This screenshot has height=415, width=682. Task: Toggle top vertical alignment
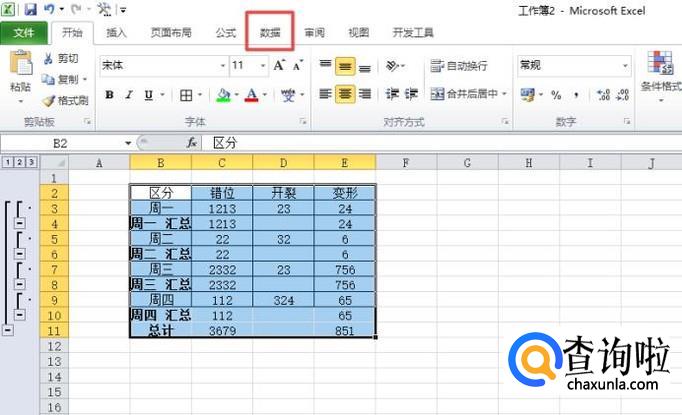coord(325,66)
